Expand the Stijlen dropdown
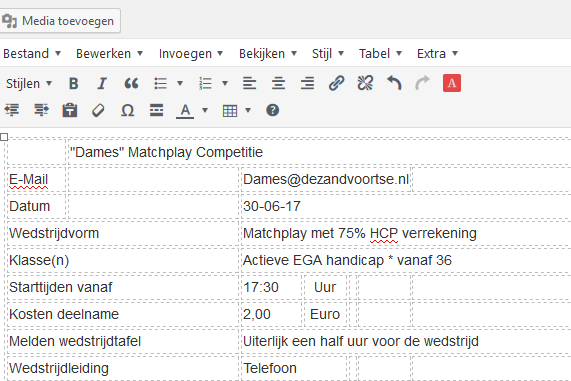Viewport: 571px width, 381px height. point(29,84)
